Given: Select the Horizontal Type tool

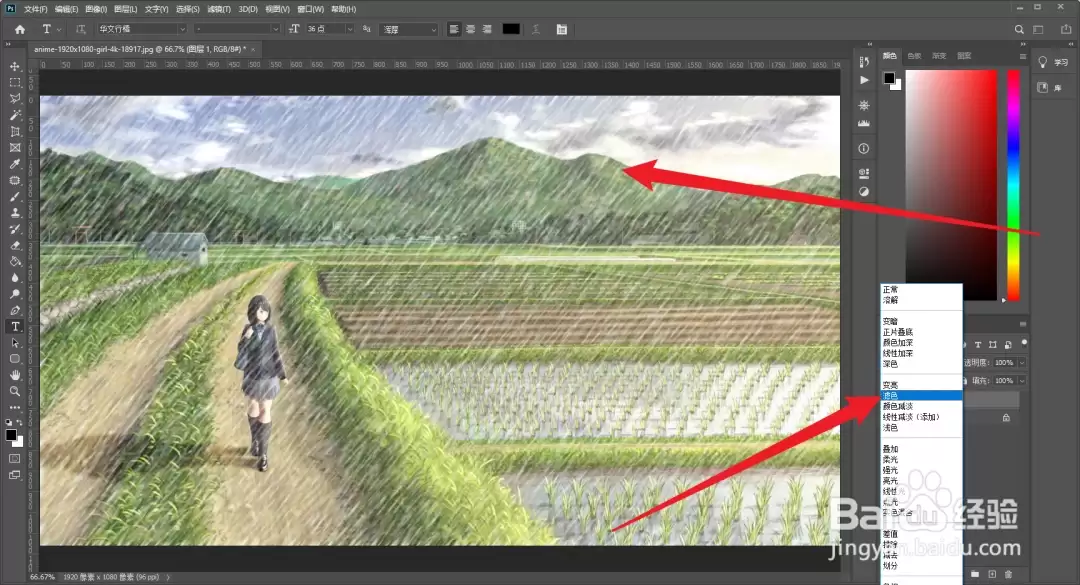Looking at the screenshot, I should (14, 327).
